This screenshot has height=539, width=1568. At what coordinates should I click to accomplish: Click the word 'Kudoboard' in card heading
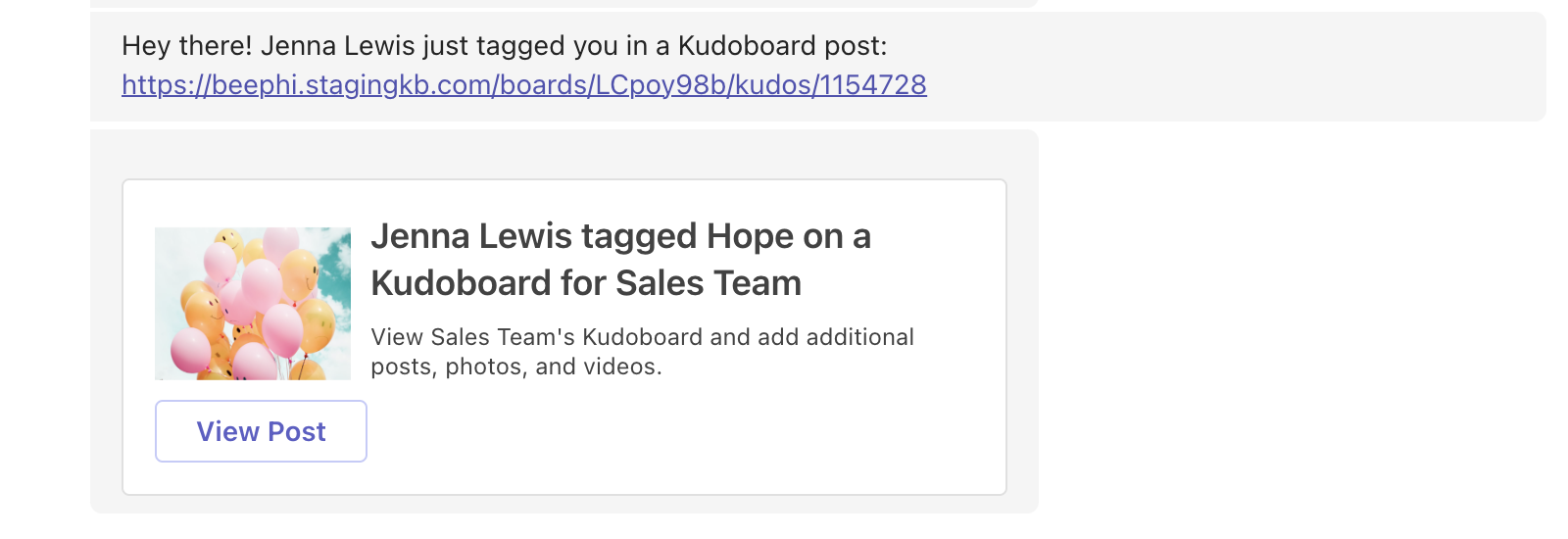click(x=461, y=283)
